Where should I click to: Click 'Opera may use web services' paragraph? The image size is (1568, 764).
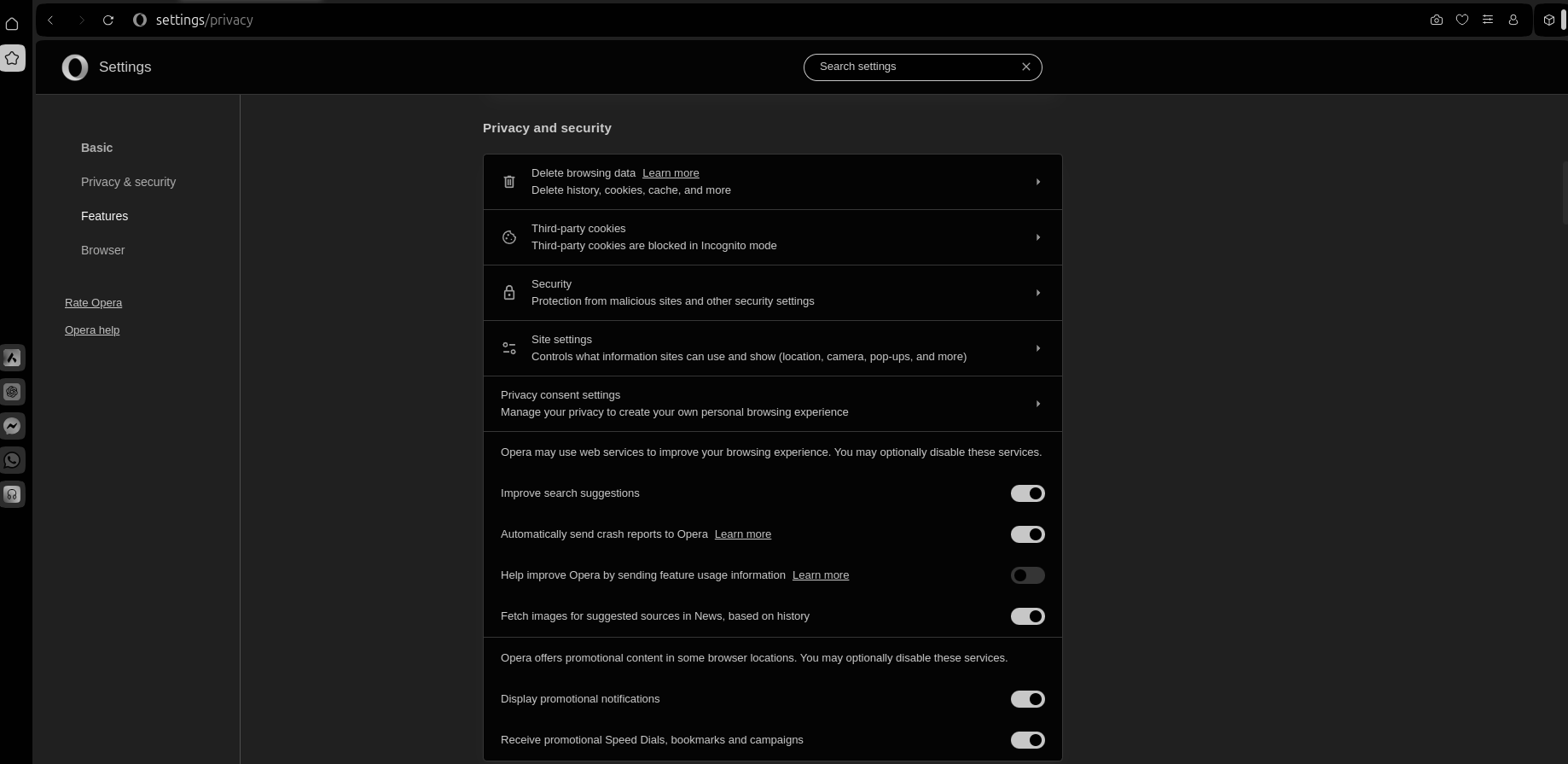click(771, 452)
